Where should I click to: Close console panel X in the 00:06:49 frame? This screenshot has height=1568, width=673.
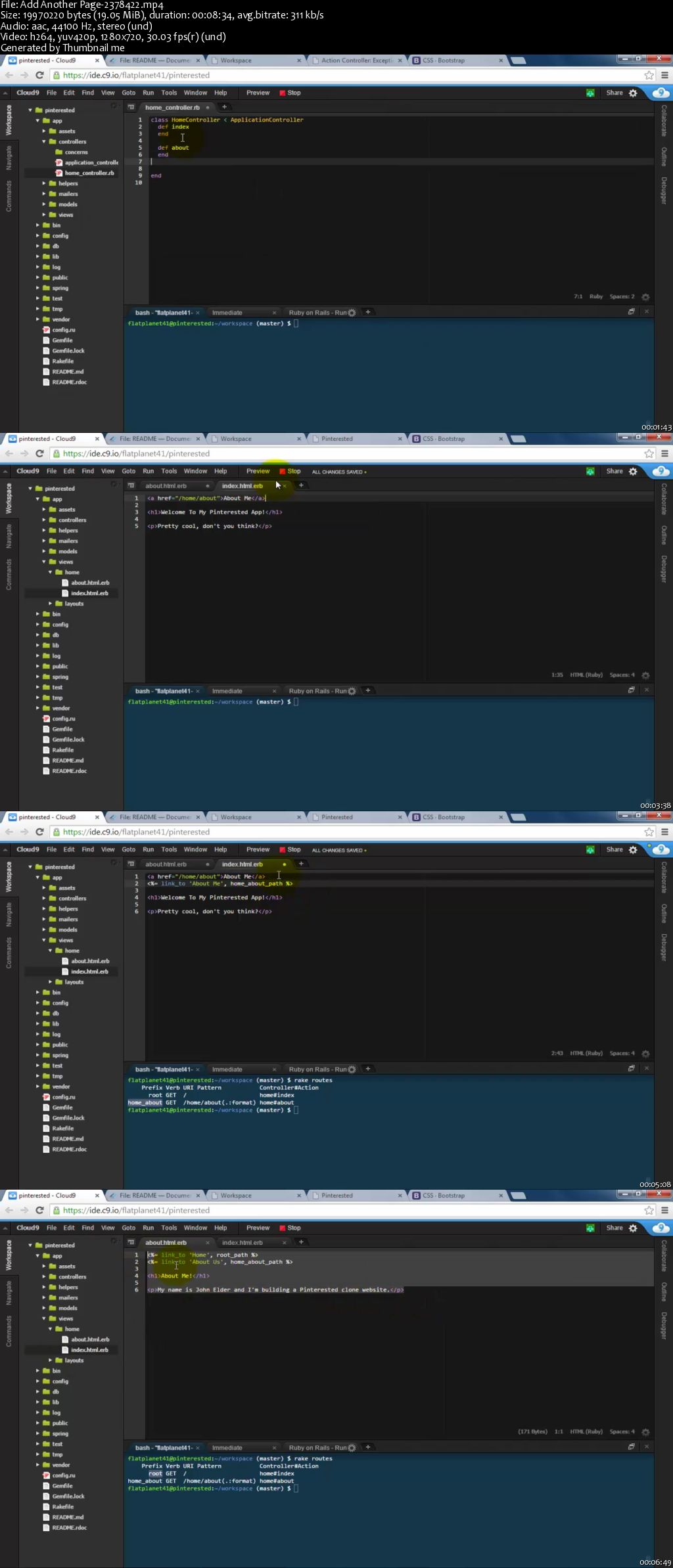(x=647, y=1446)
